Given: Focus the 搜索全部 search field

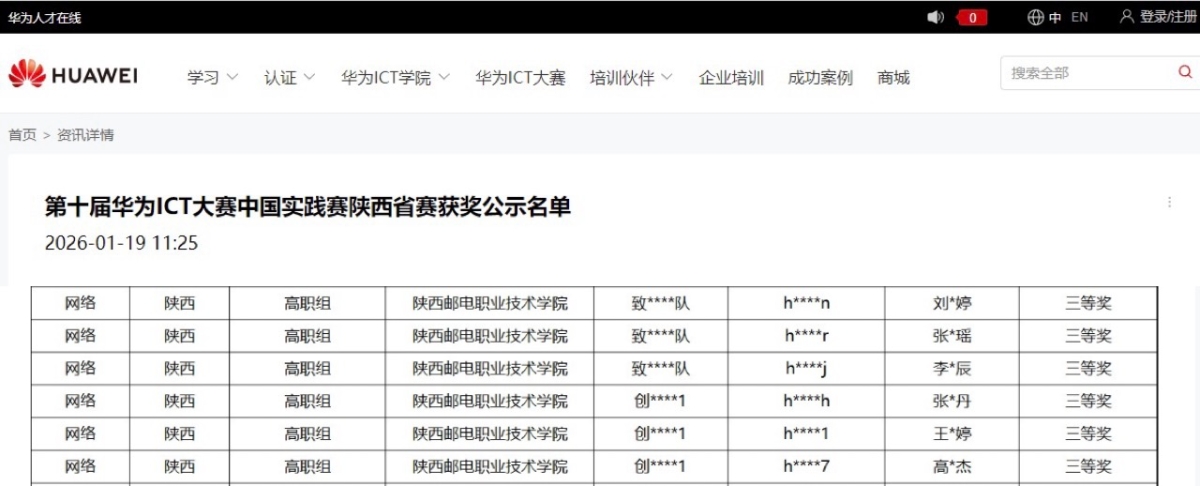Looking at the screenshot, I should (x=1085, y=73).
